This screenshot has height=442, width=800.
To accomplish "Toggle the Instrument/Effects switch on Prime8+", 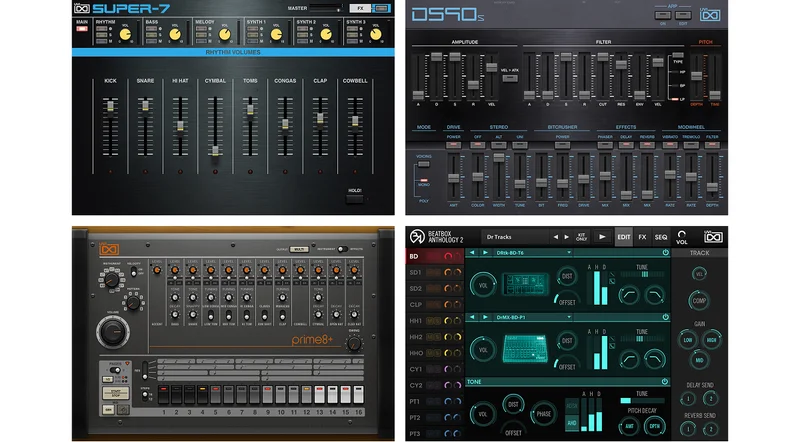I will [x=342, y=249].
